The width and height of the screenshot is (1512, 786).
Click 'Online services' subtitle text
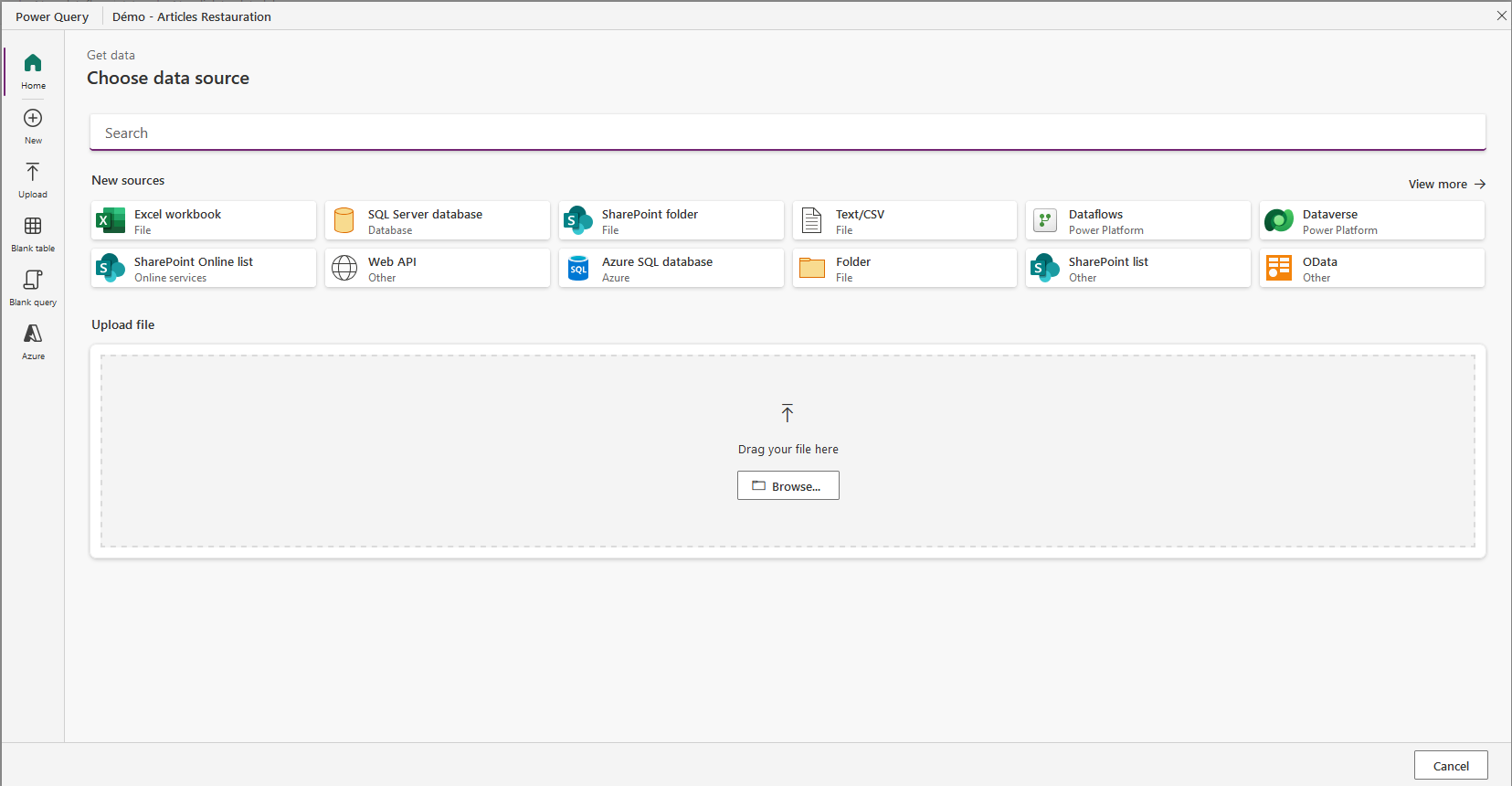pos(171,278)
